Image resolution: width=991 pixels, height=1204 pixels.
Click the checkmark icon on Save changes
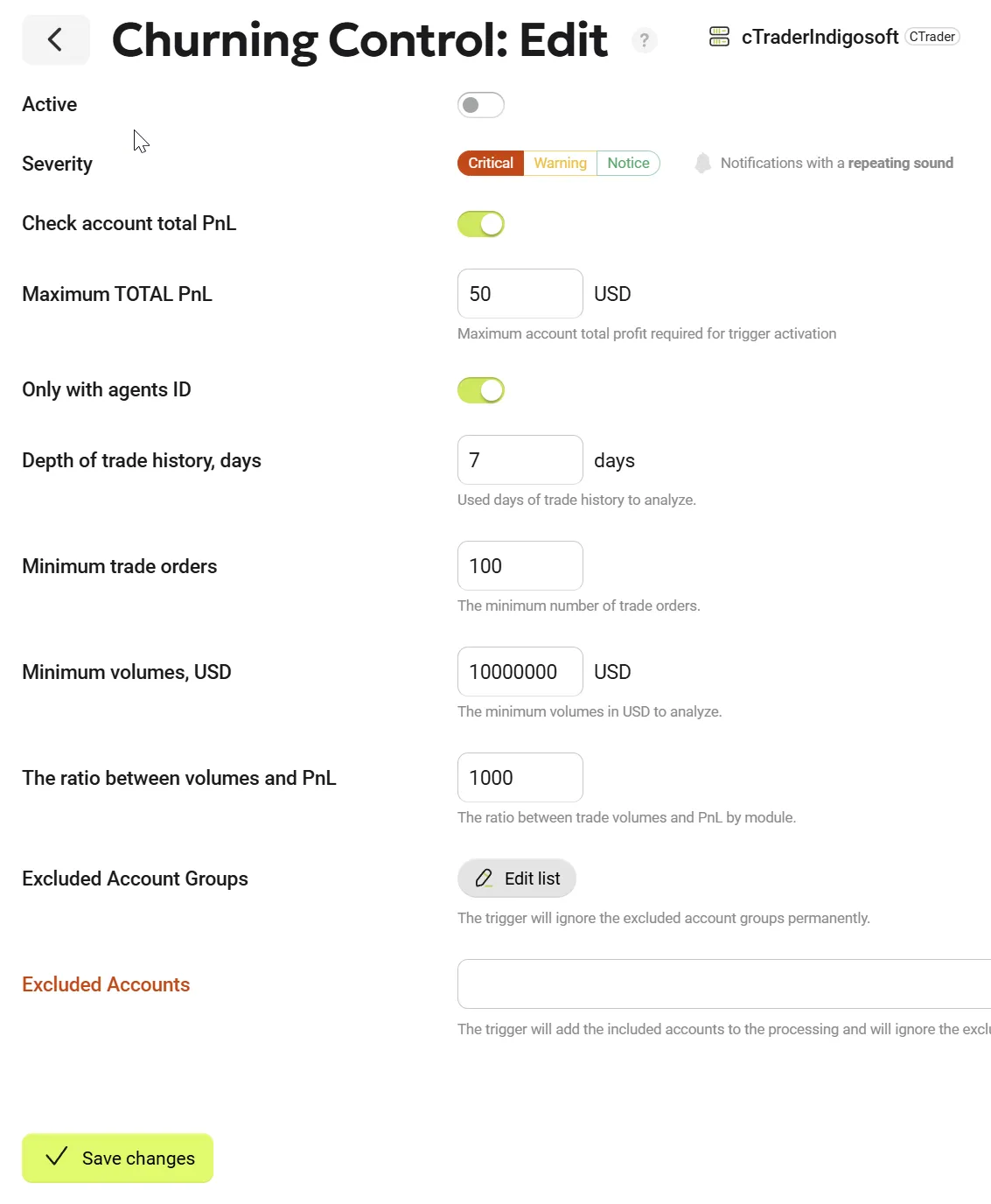[57, 1157]
